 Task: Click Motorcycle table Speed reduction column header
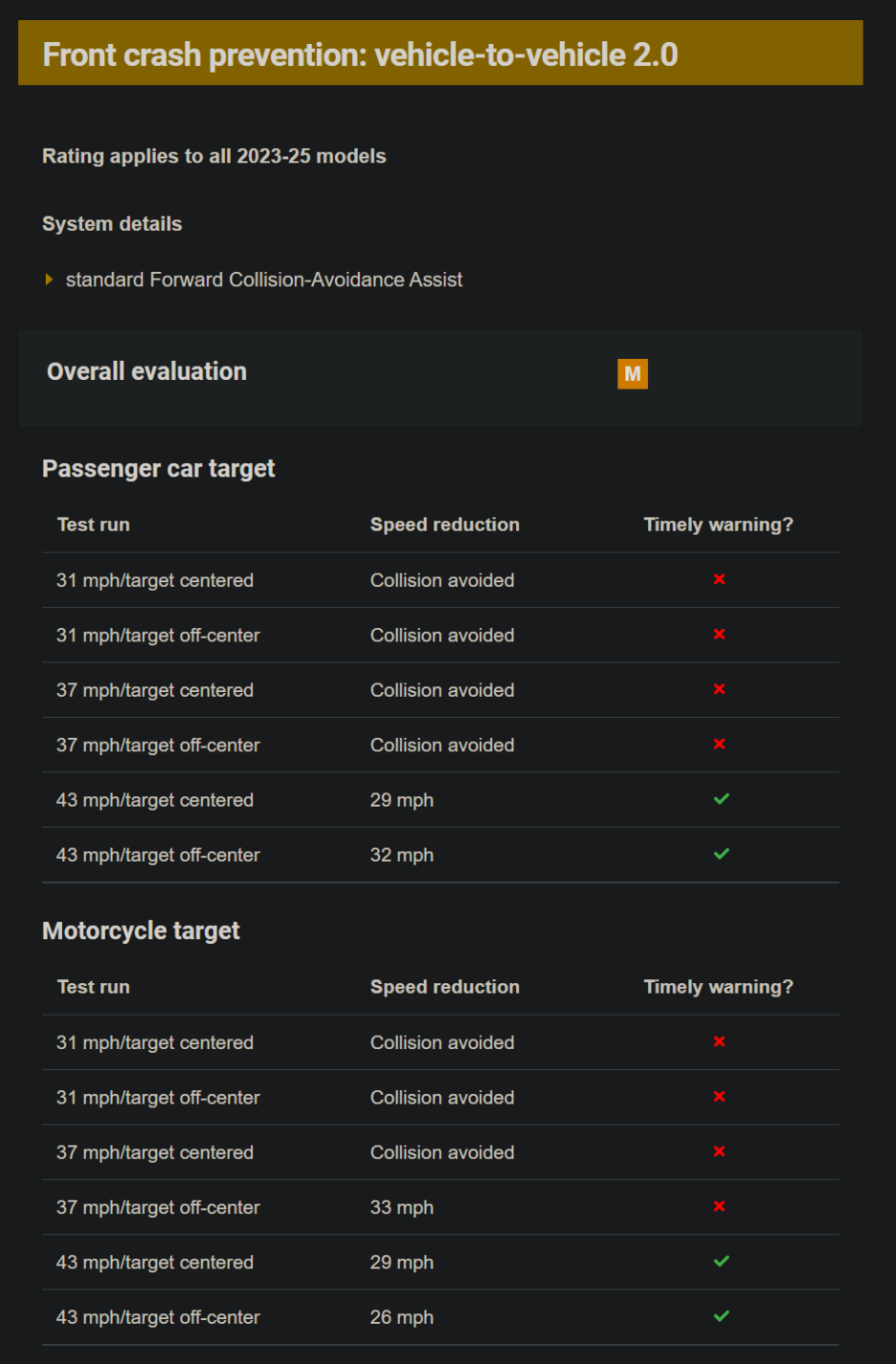[x=444, y=987]
